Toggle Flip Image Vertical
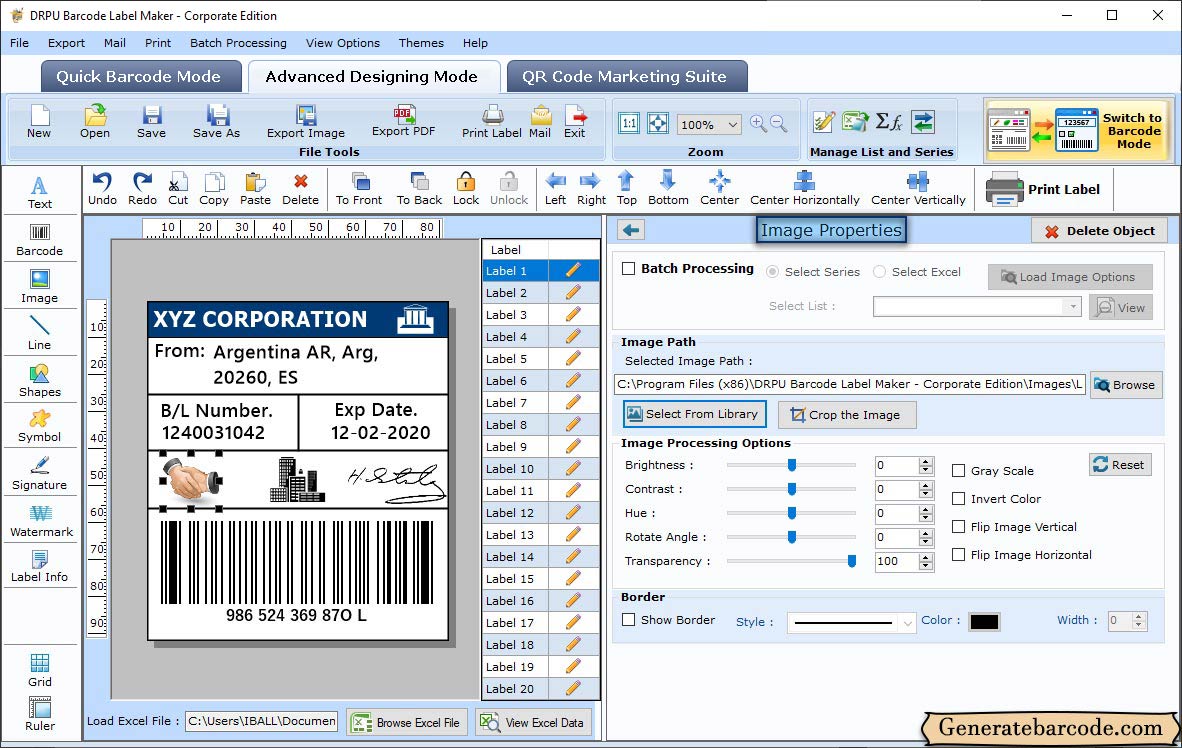Screen dimensions: 1182x748 959,526
